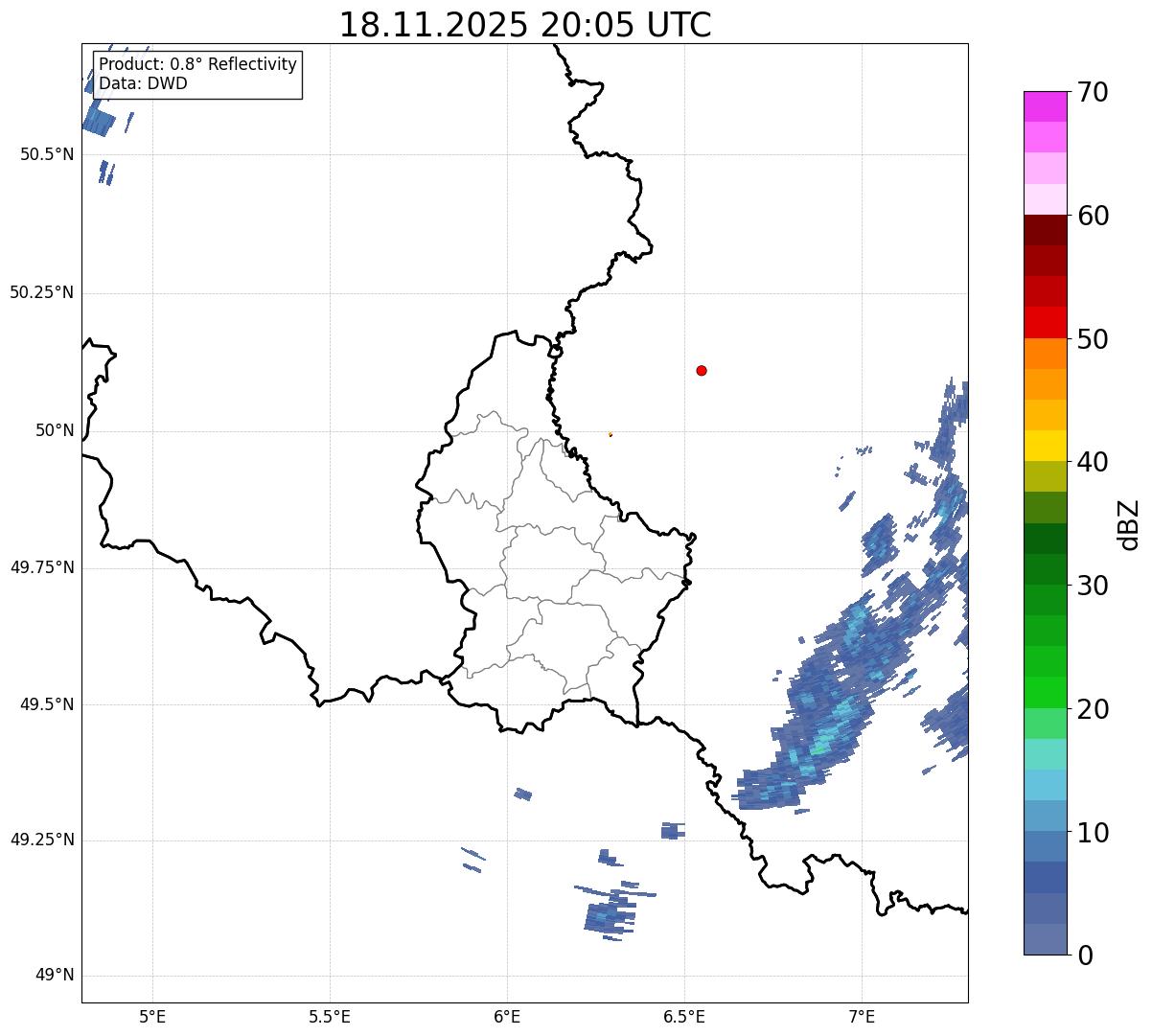Click the dark maroon swatch below 60
Image resolution: width=1152 pixels, height=1036 pixels.
coord(1045,230)
